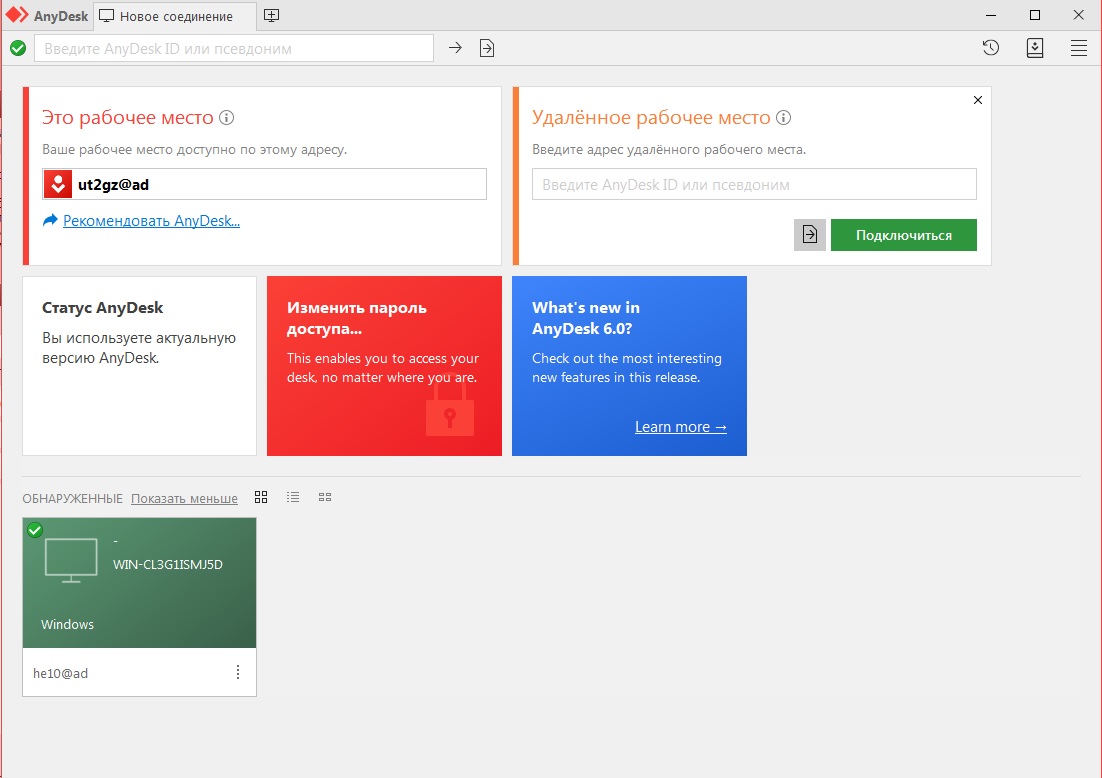
Task: Collapse discovered list via 'Показать меньше'
Action: pos(184,498)
